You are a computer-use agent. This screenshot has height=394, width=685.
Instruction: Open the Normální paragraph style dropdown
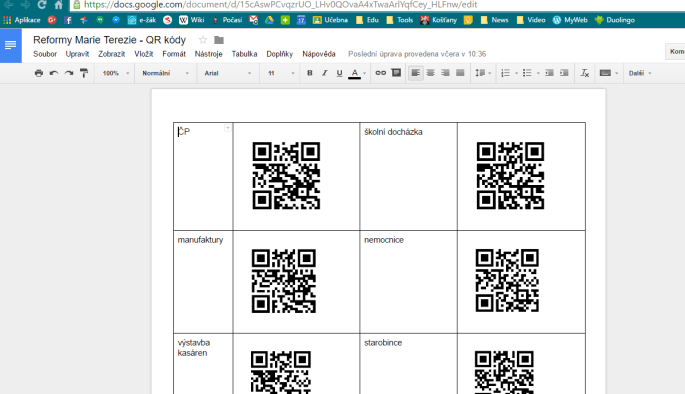click(x=165, y=73)
